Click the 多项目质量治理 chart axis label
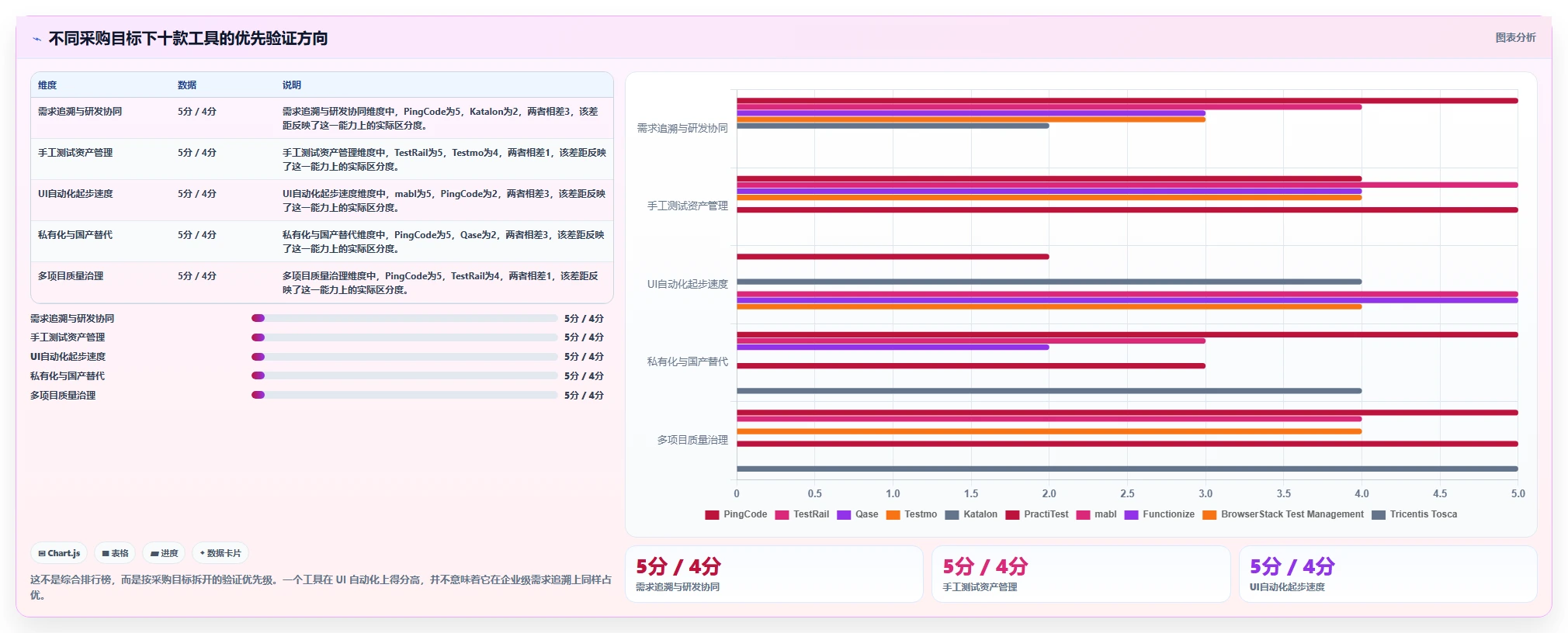Viewport: 1568px width, 633px height. 692,440
